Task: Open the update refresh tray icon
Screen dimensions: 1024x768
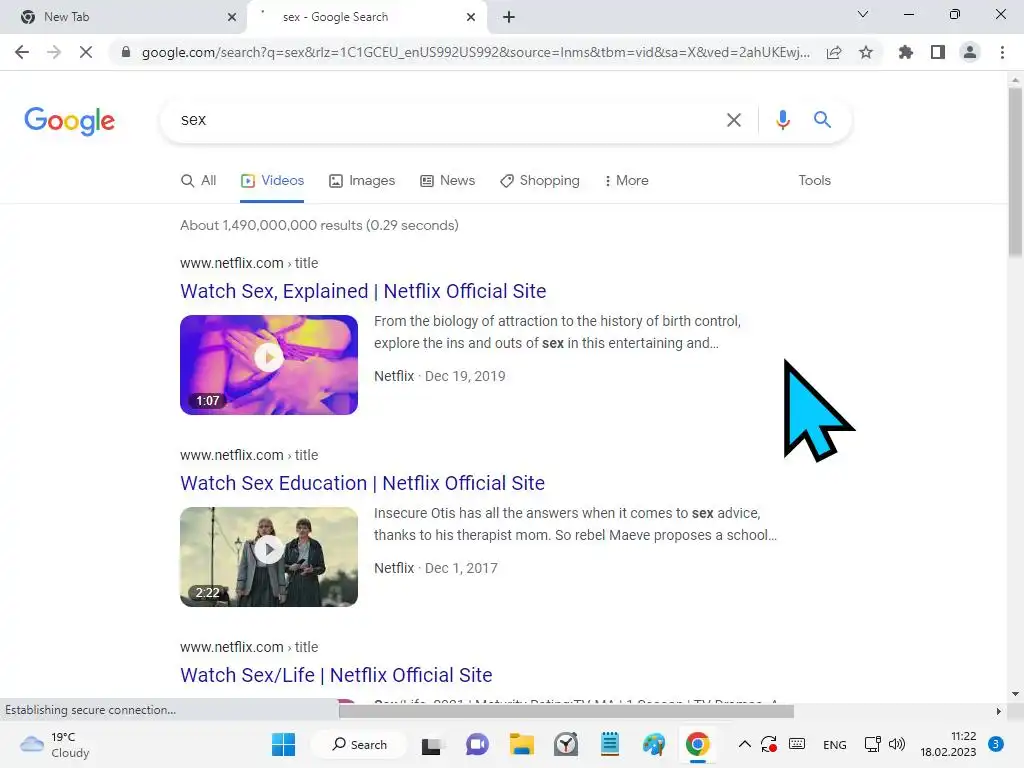Action: 769,744
